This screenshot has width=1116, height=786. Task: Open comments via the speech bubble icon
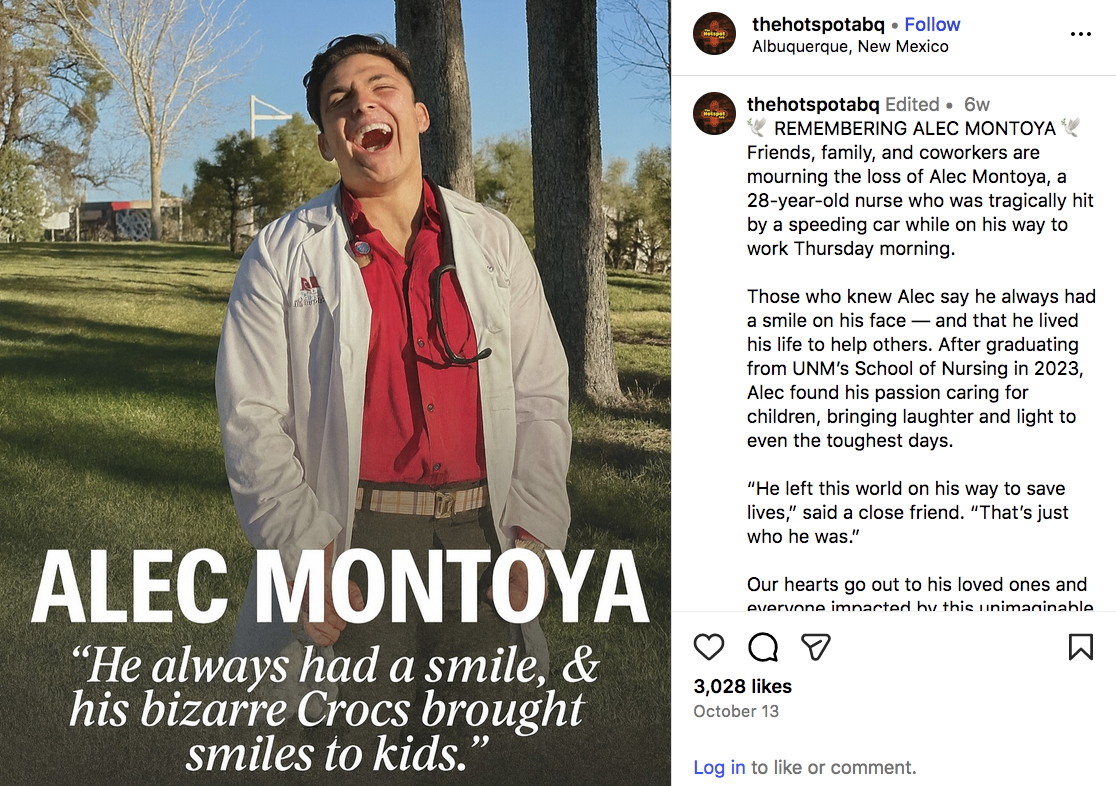pyautogui.click(x=763, y=647)
